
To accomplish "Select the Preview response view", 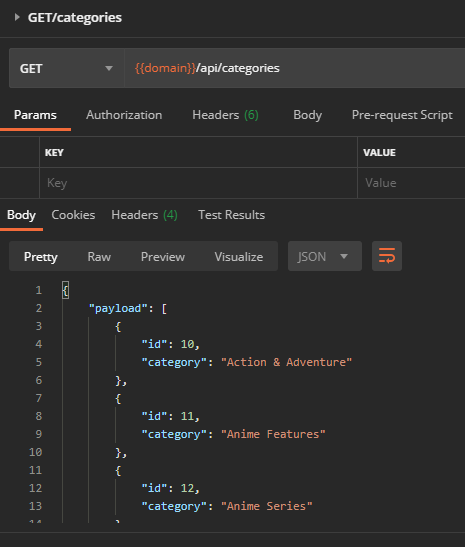I will (x=163, y=257).
